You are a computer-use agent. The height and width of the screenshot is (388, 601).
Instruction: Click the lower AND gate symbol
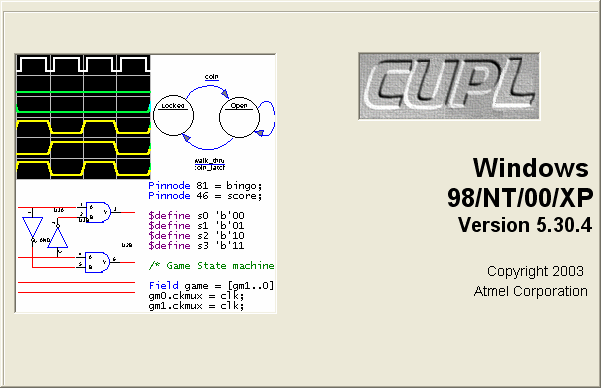[97, 262]
